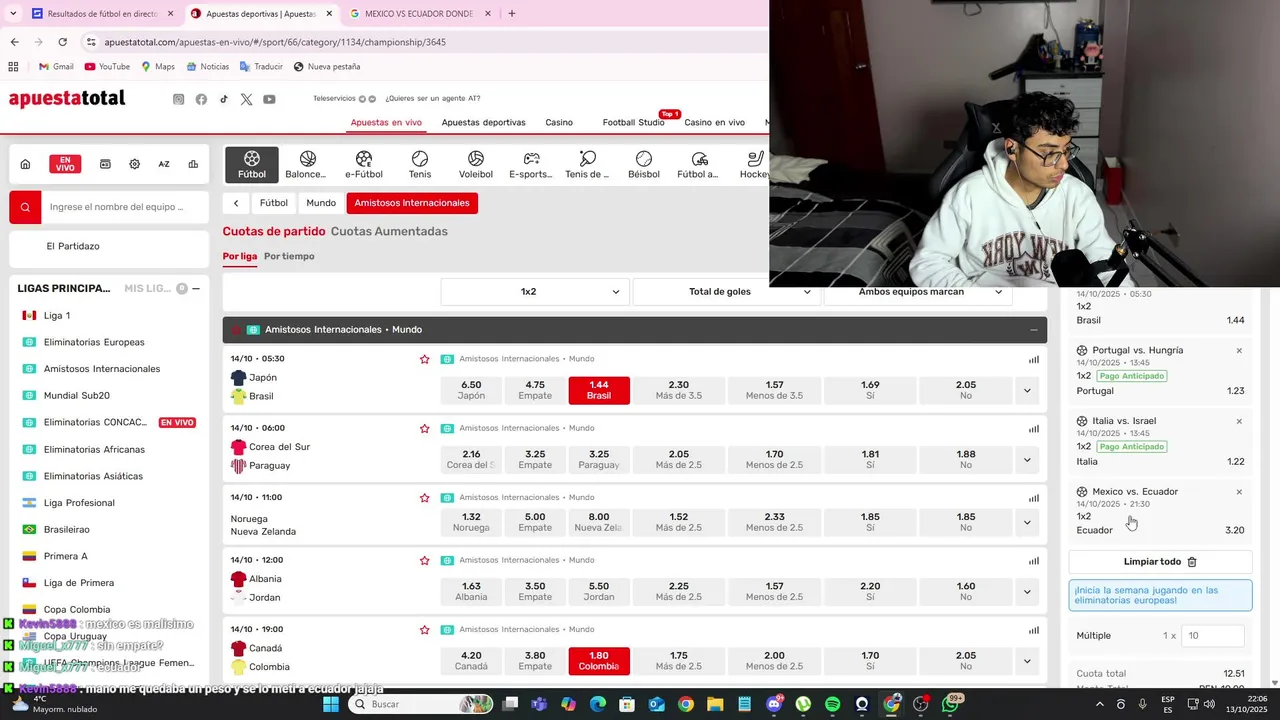This screenshot has height=720, width=1280.
Task: Collapse Amistosos Internacionales Mundo section
Action: (x=1033, y=329)
